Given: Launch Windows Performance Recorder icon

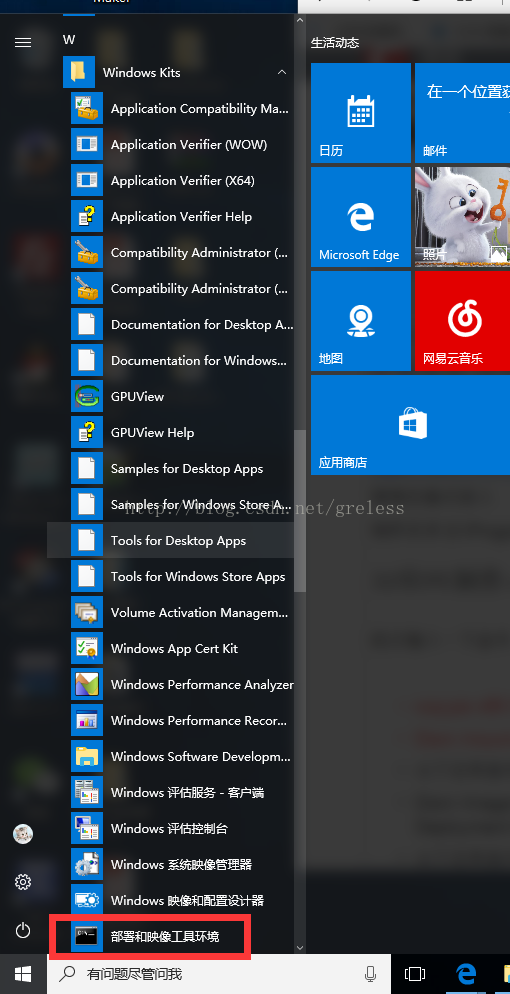Looking at the screenshot, I should 87,721.
